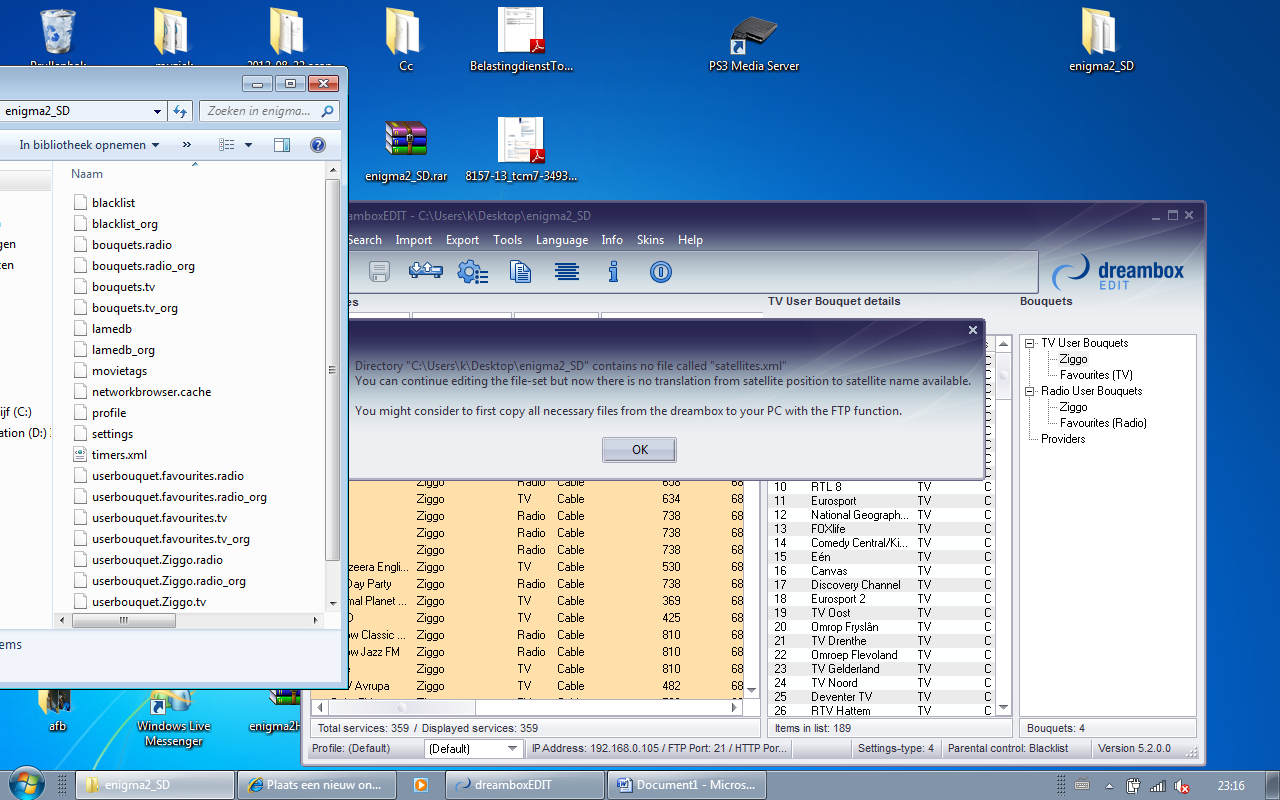
Task: Click the disabled save disk icon in dreamboxEDIT toolbar
Action: [379, 271]
